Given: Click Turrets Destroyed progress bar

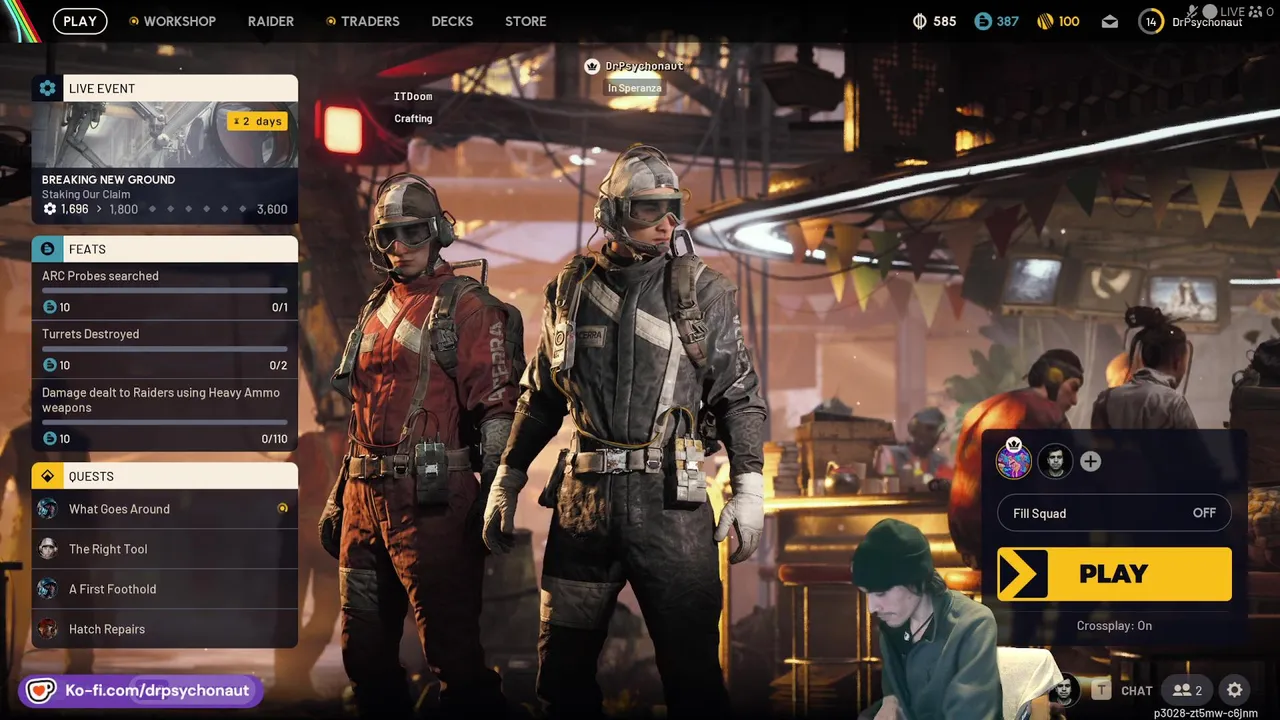Looking at the screenshot, I should tap(165, 349).
